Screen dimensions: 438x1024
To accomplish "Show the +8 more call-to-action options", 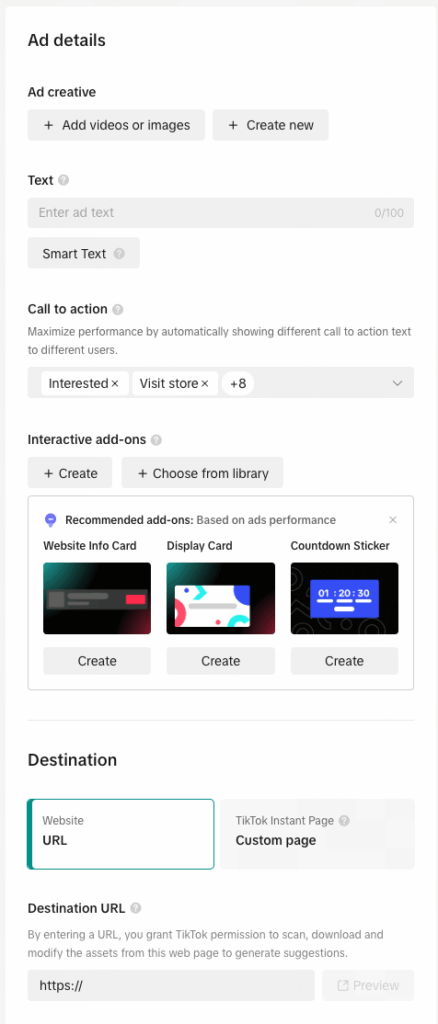I will (238, 383).
